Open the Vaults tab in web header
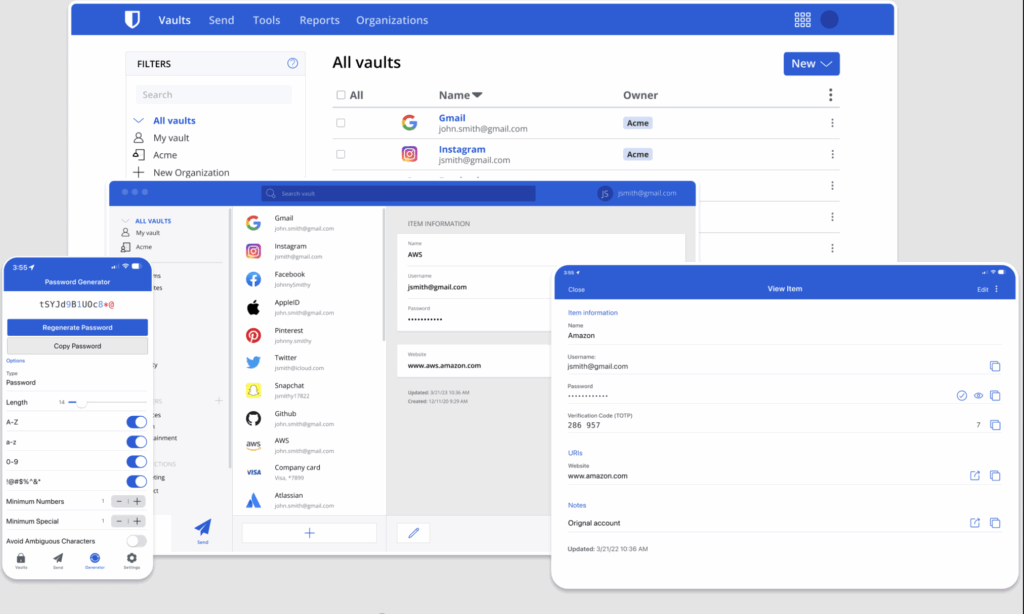Image resolution: width=1024 pixels, height=614 pixels. pyautogui.click(x=174, y=20)
